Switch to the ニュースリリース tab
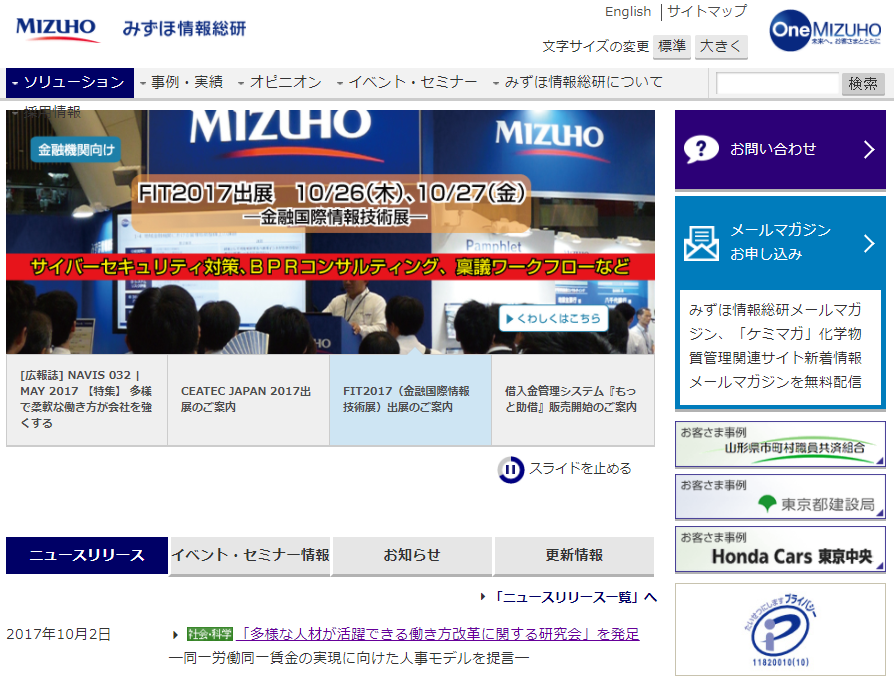The height and width of the screenshot is (680, 894). (87, 555)
